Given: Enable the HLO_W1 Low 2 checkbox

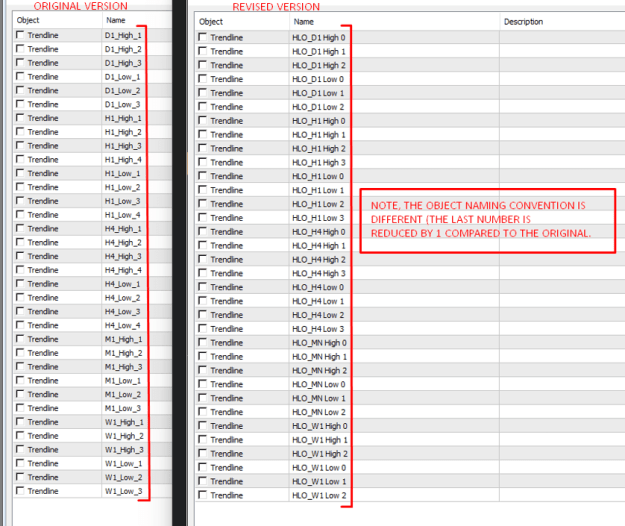Looking at the screenshot, I should click(202, 495).
